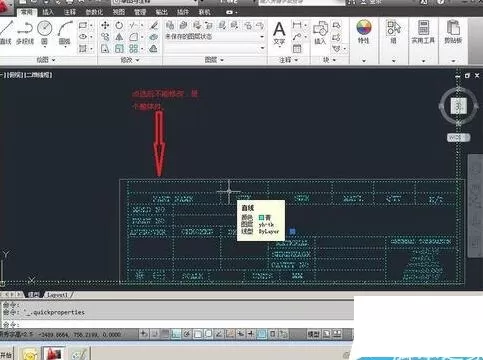Select the Arc (圆弧) tool
Screen dimensions: 483x360
pos(65,33)
